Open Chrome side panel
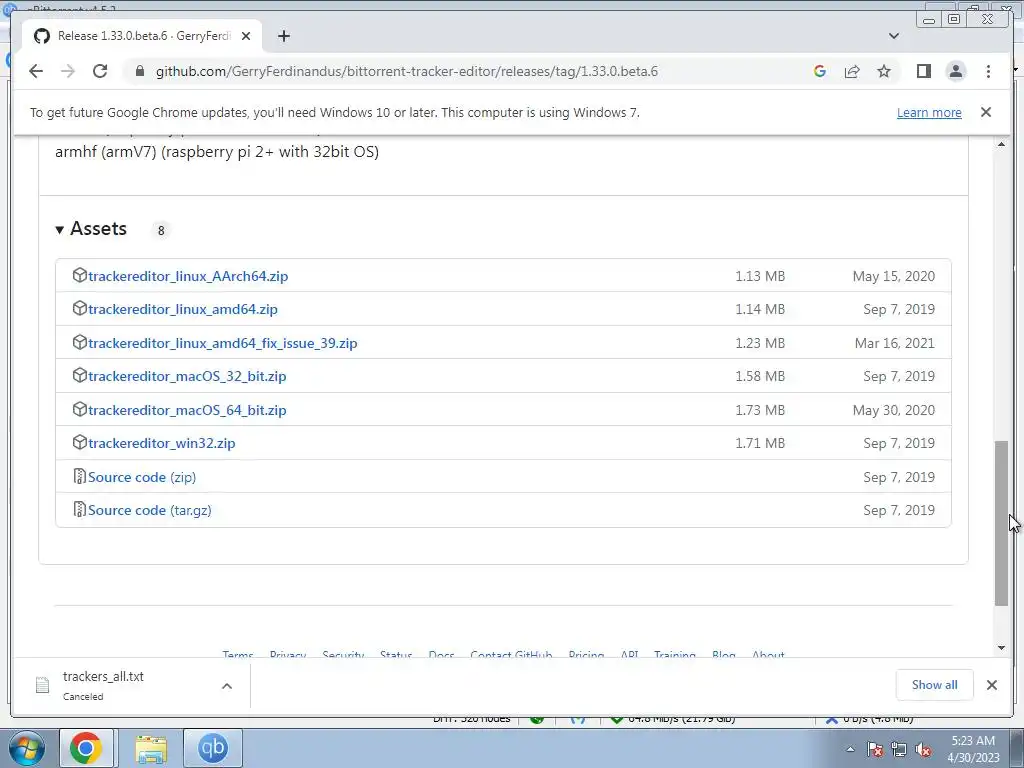The width and height of the screenshot is (1024, 768). [x=923, y=71]
